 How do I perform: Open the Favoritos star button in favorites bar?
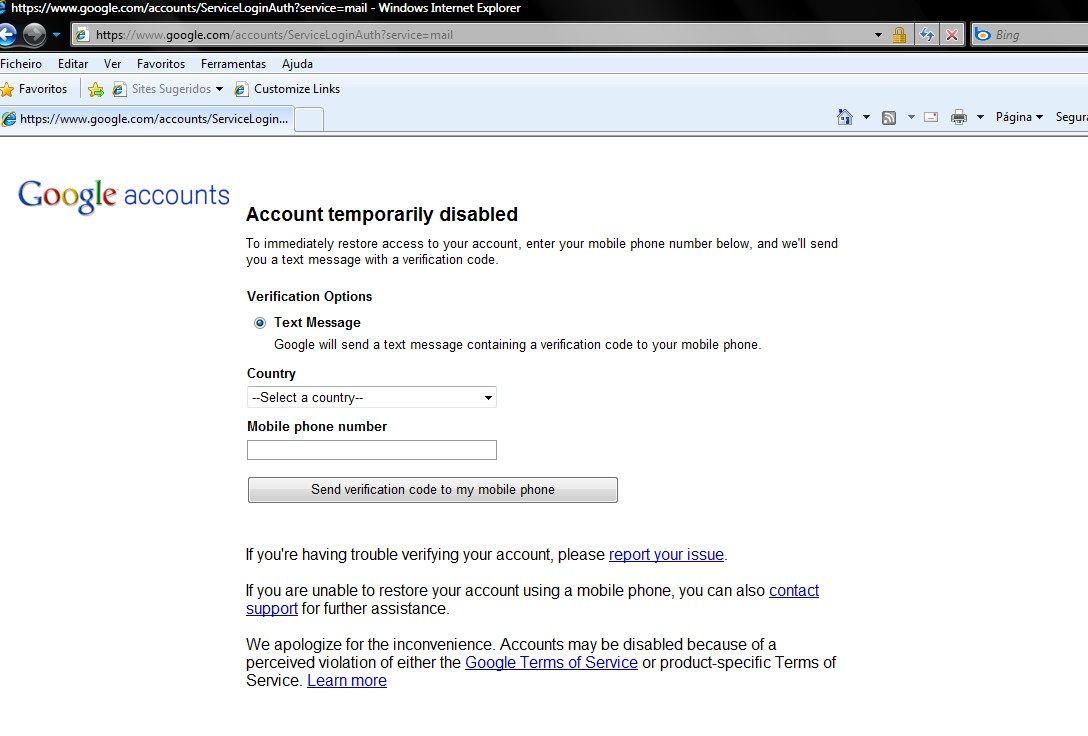click(x=35, y=89)
